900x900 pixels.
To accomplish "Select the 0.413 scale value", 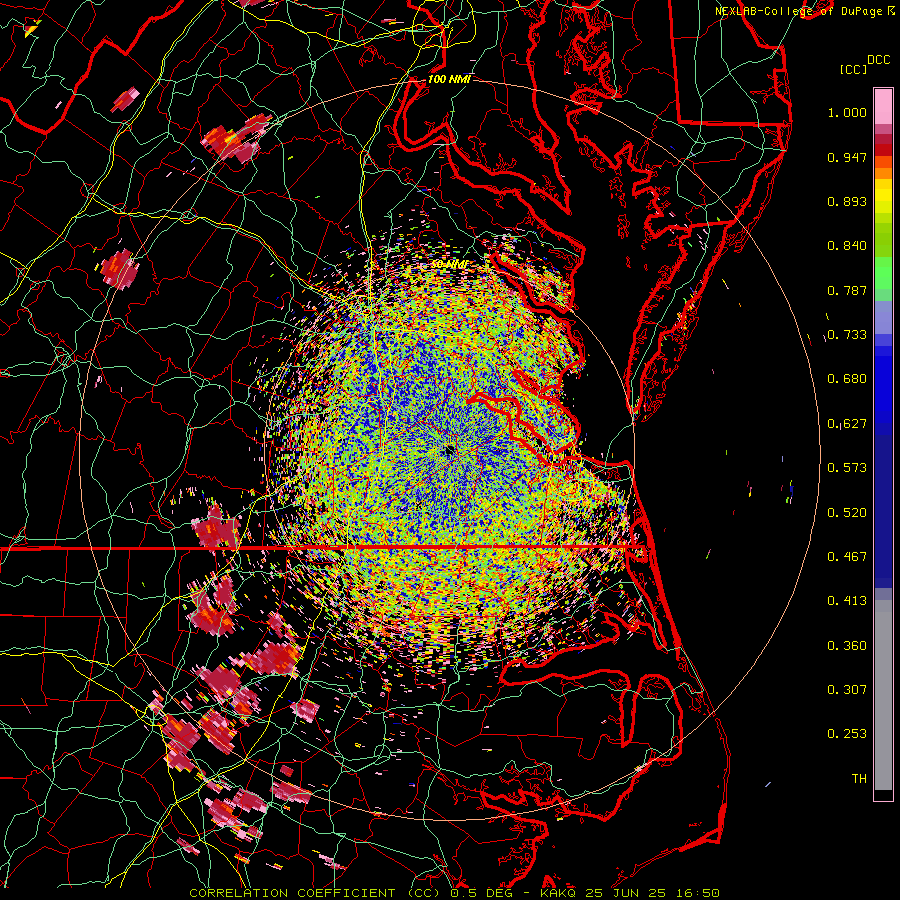I will (847, 601).
